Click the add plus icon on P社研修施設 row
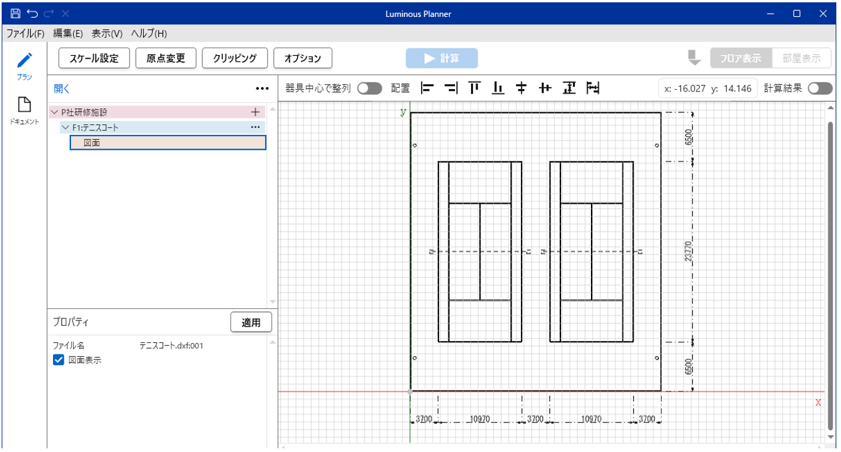The image size is (841, 452). point(255,113)
